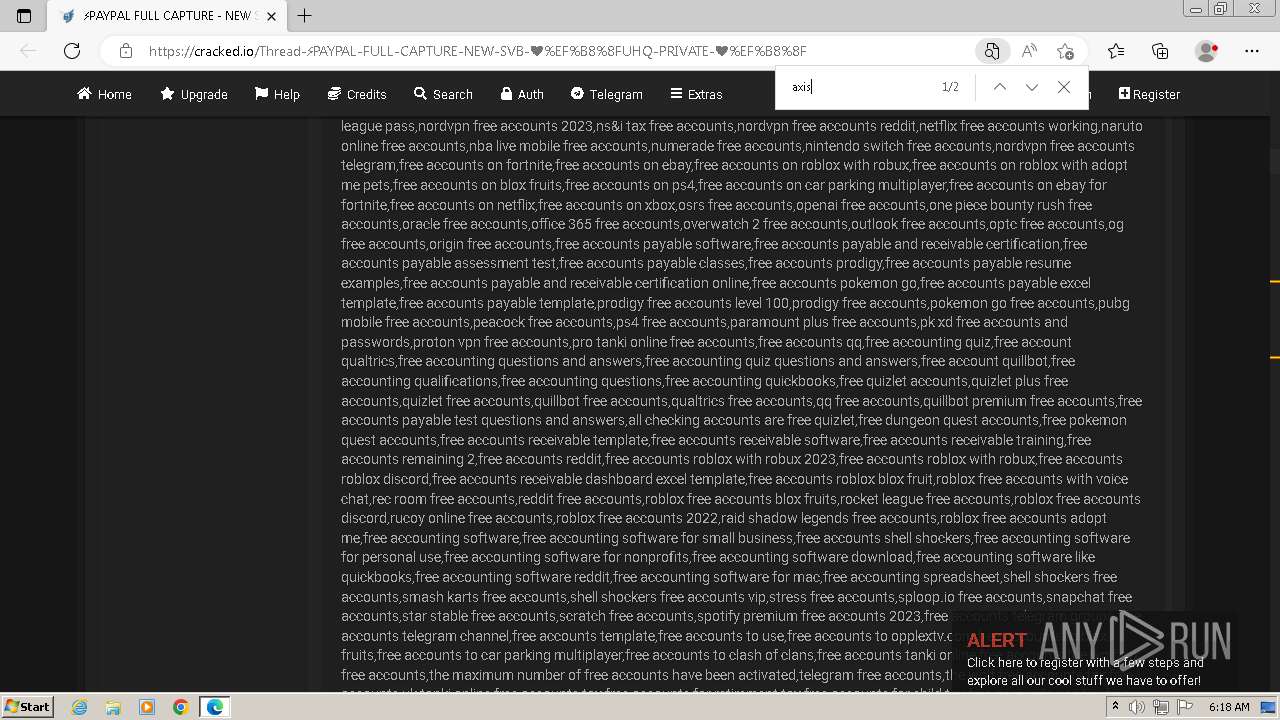This screenshot has width=1280, height=720.
Task: Open the Auth page
Action: 522,94
